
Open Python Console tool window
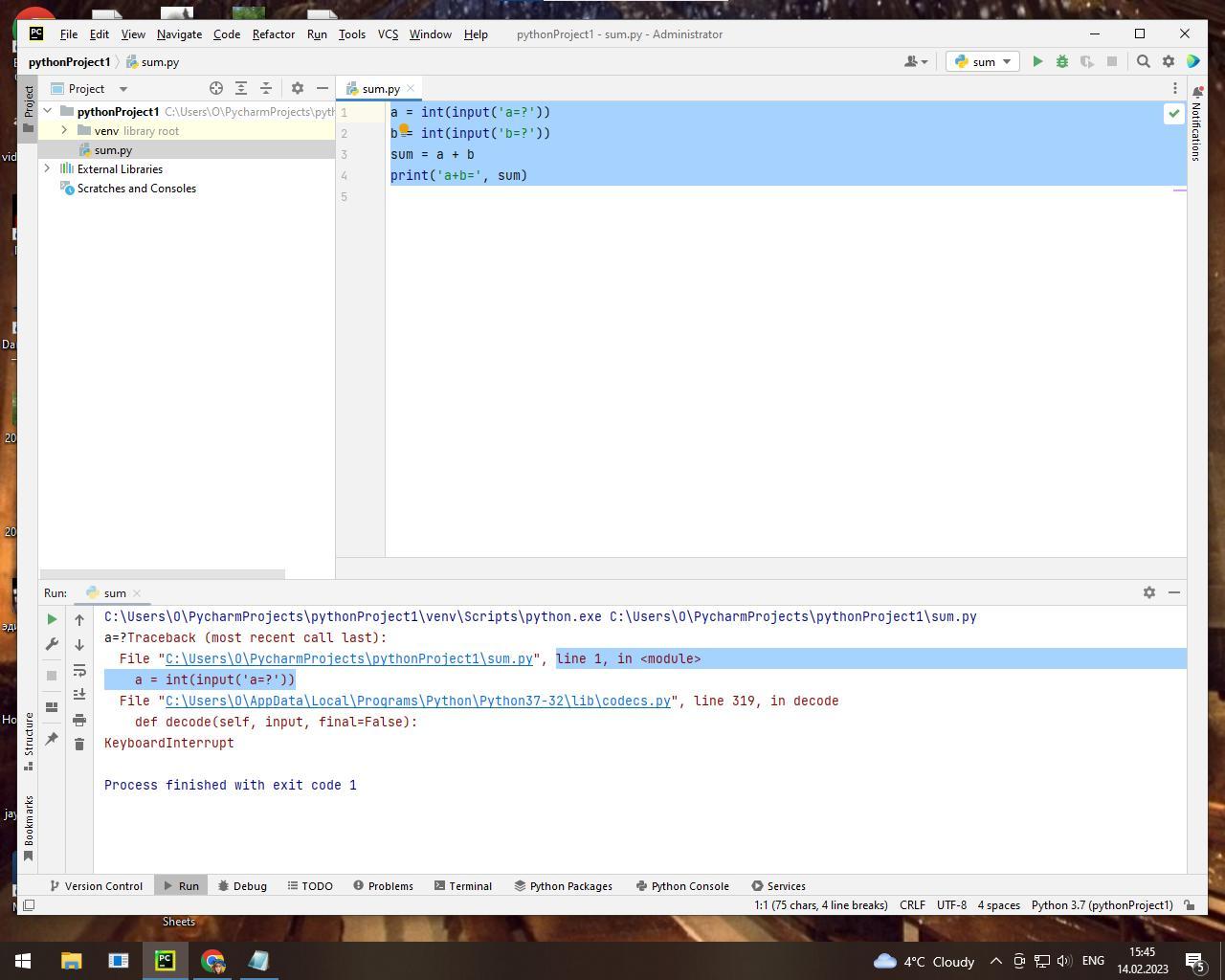(682, 886)
